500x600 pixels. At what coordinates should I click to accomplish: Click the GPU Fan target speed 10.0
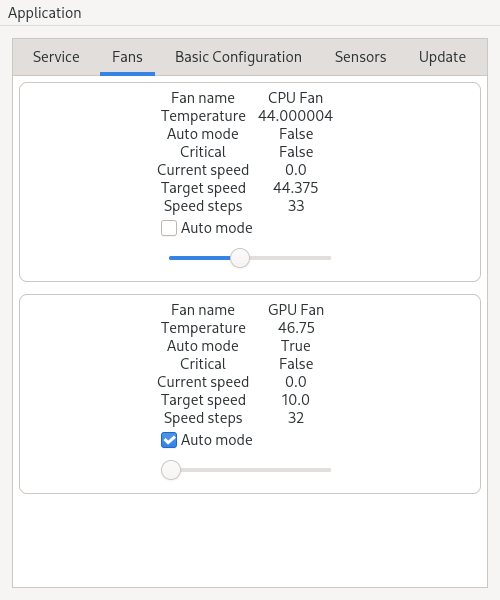pyautogui.click(x=296, y=400)
